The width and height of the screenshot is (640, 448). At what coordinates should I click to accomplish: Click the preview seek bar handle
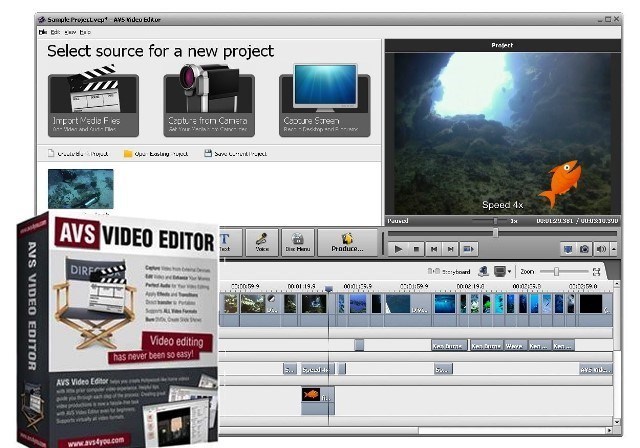(496, 233)
